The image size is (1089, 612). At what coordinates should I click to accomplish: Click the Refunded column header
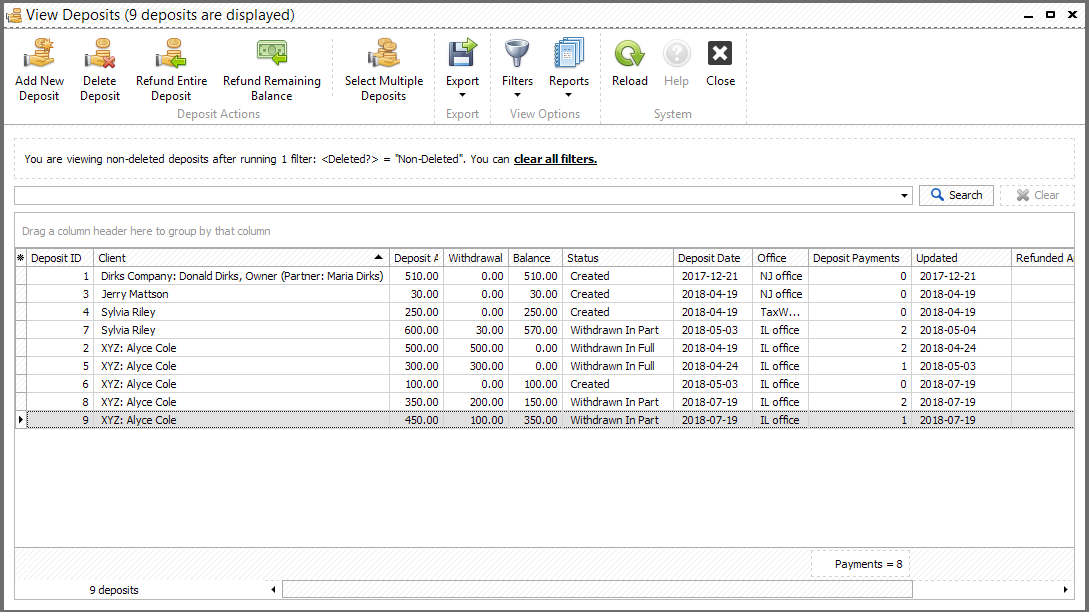click(1042, 258)
